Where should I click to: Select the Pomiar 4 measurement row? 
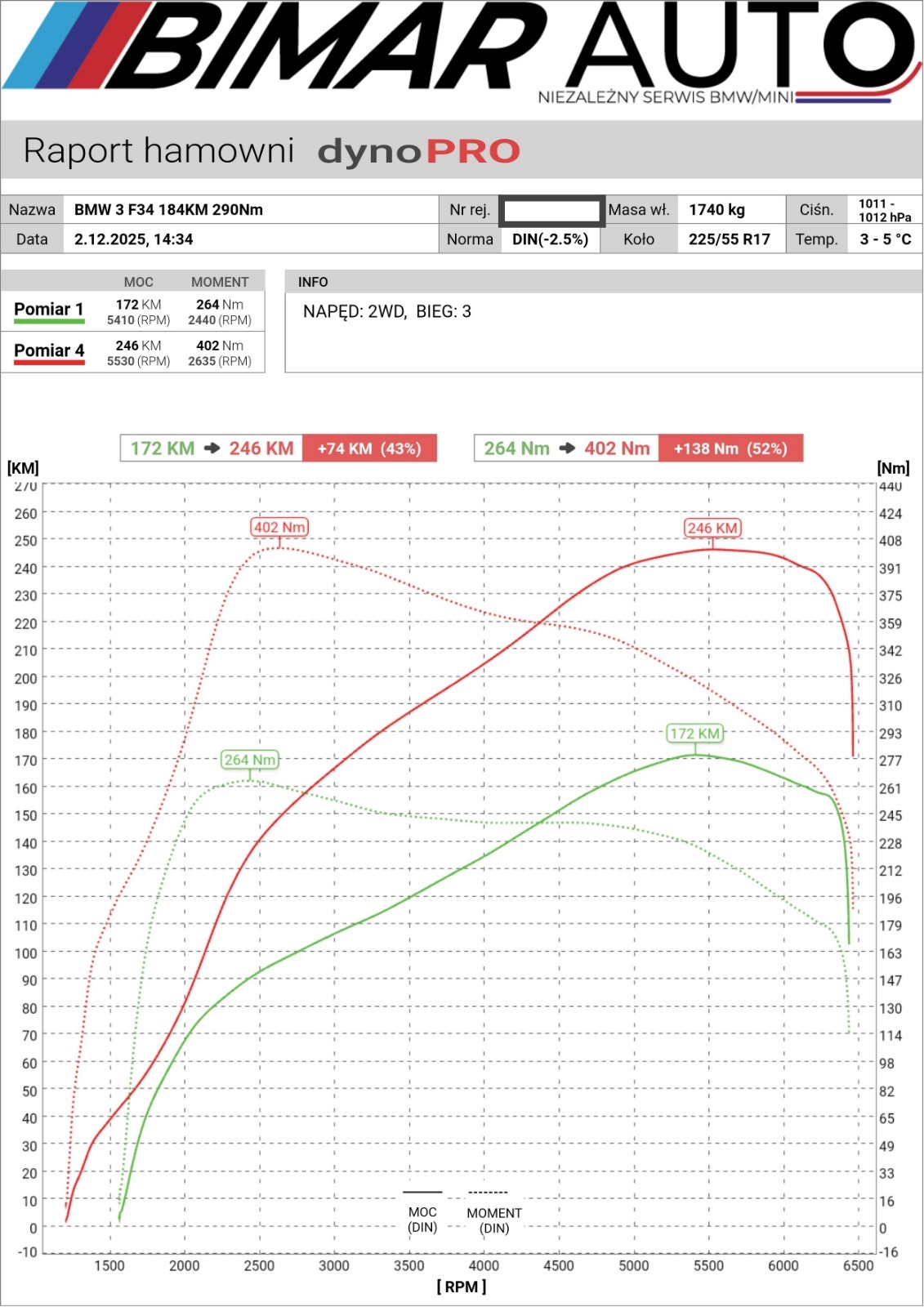tap(133, 352)
